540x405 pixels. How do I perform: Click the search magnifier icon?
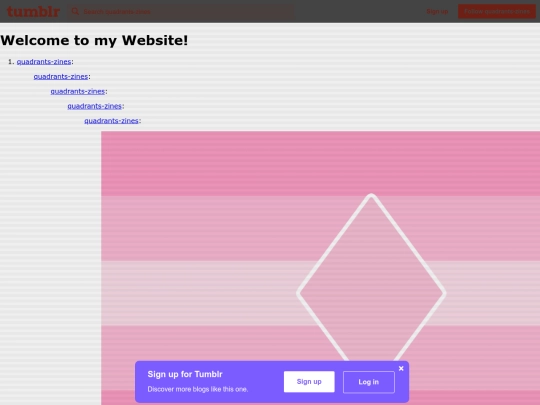(75, 11)
